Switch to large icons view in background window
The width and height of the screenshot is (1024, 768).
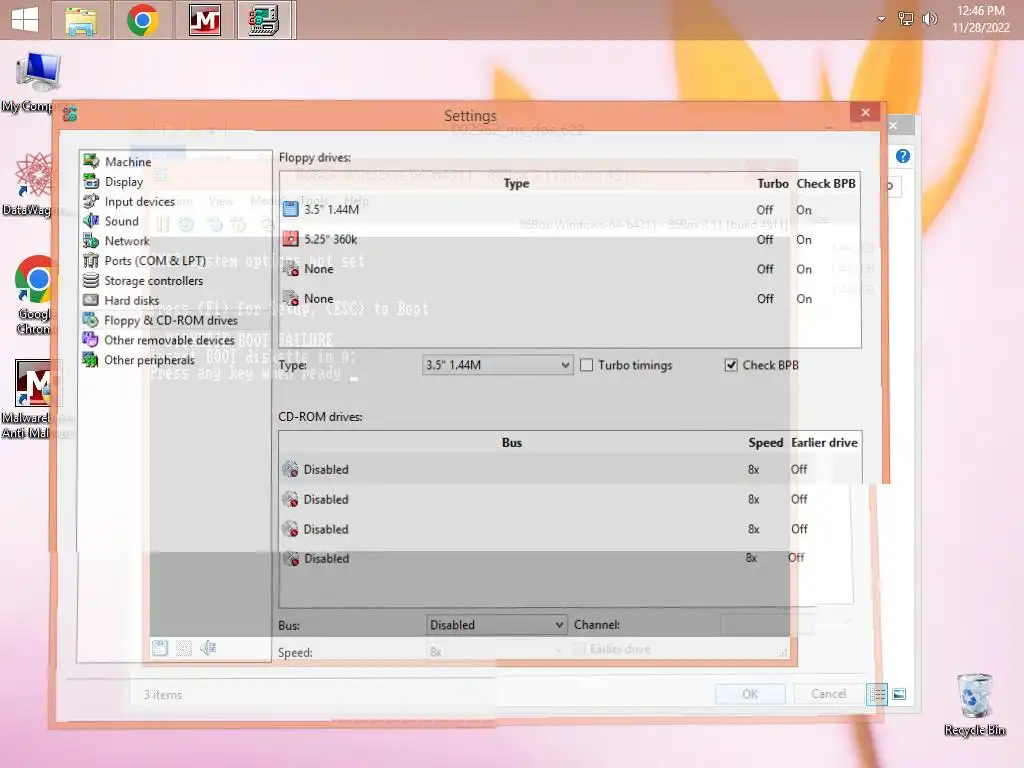pos(899,694)
